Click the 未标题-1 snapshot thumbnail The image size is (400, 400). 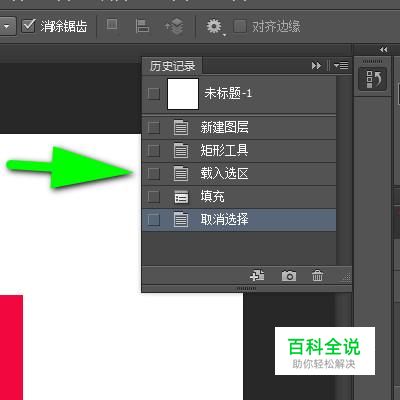click(183, 94)
